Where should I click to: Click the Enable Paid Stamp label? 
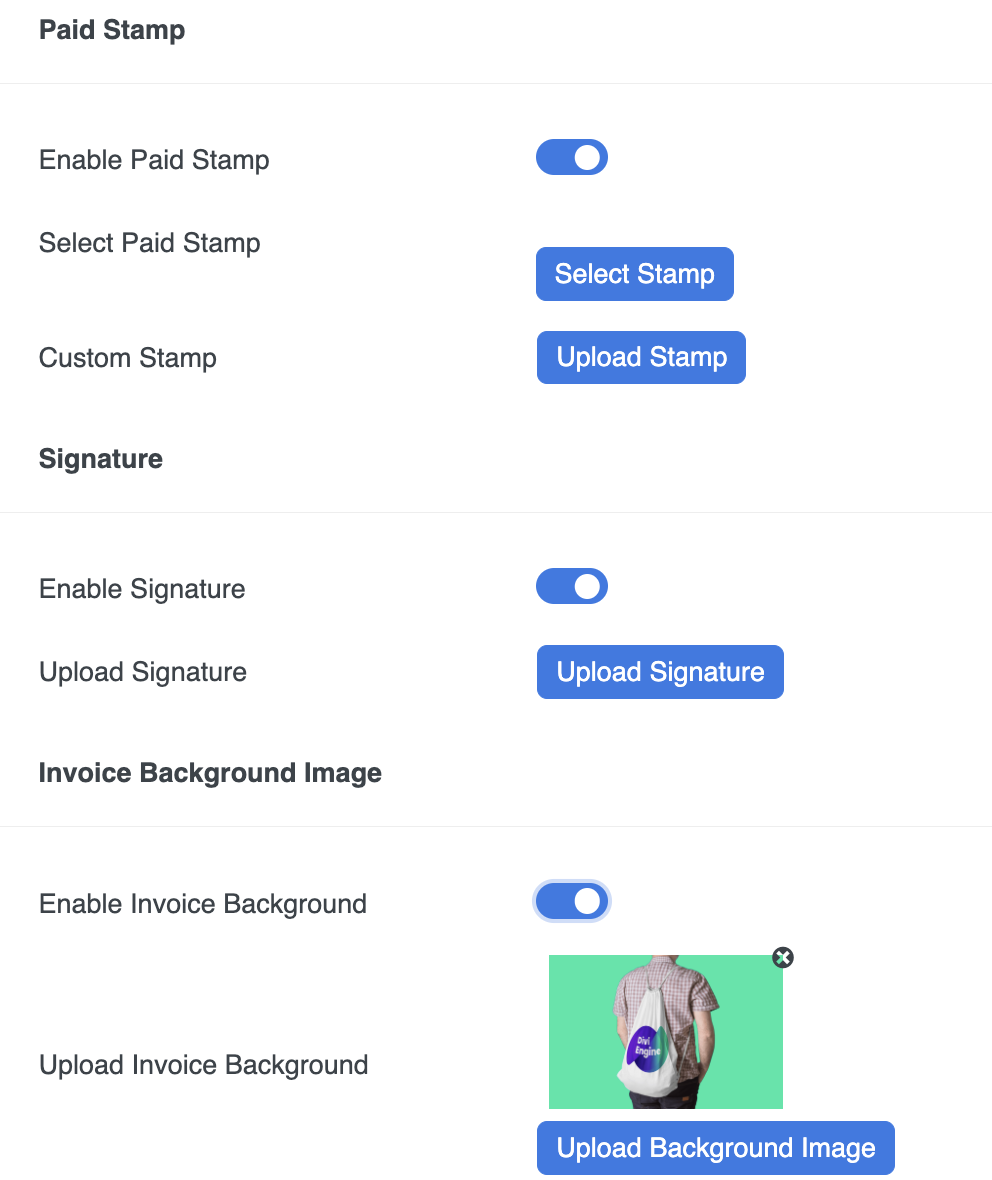tap(154, 160)
